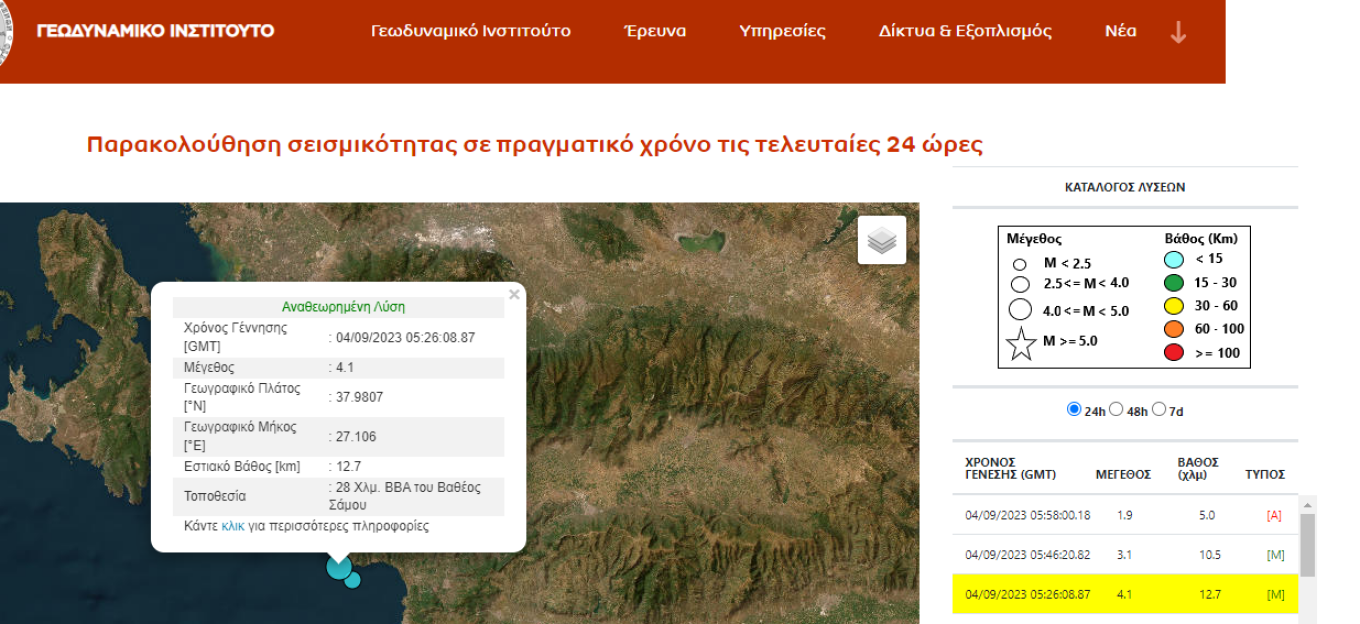The image size is (1360, 624).
Task: Expand Δίκτυα & Εξοπλισμός menu
Action: (965, 31)
